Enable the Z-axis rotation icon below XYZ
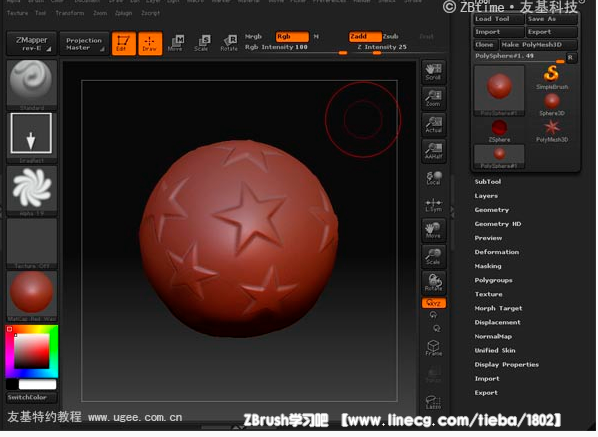 (436, 328)
